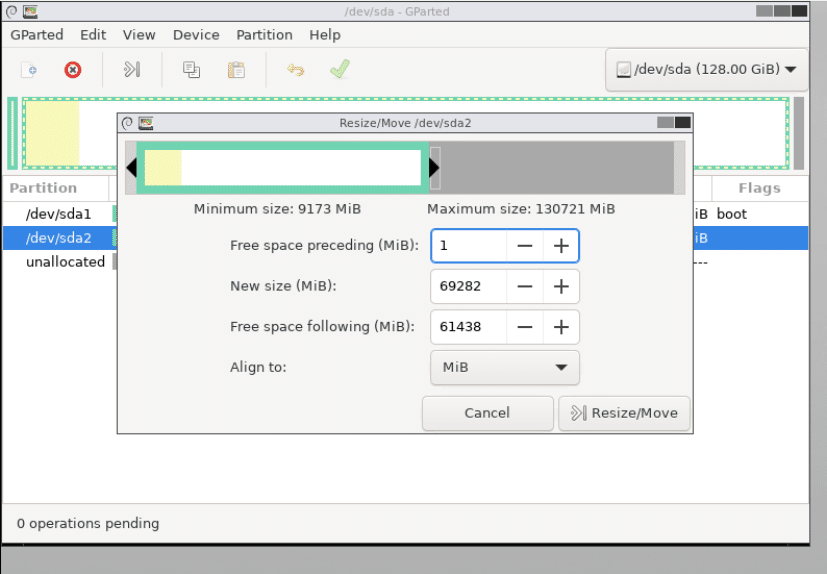Open the View menu
Viewport: 827px width, 574px height.
(x=139, y=35)
